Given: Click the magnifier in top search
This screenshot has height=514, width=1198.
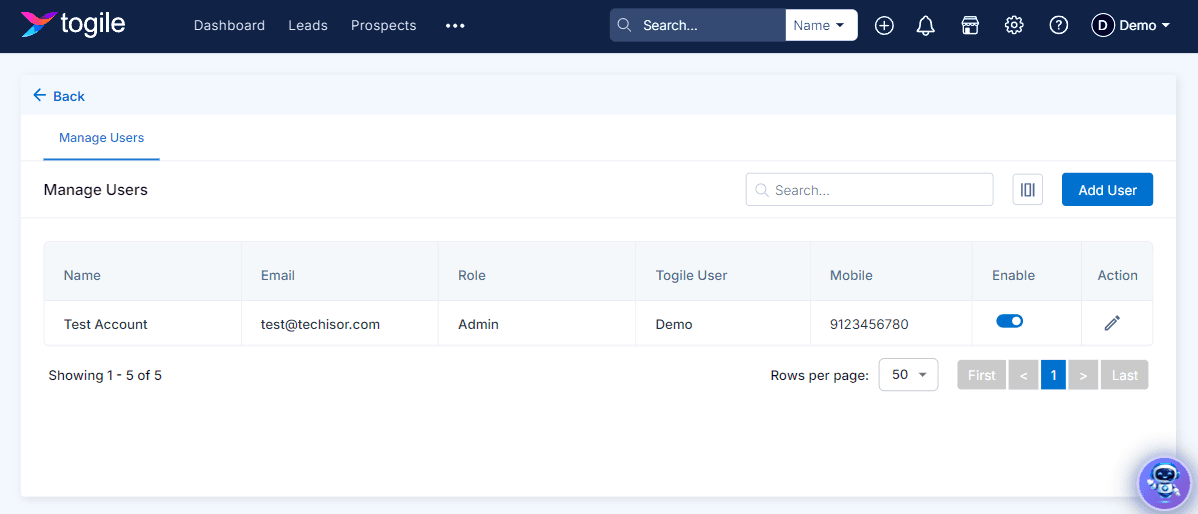Looking at the screenshot, I should 624,25.
